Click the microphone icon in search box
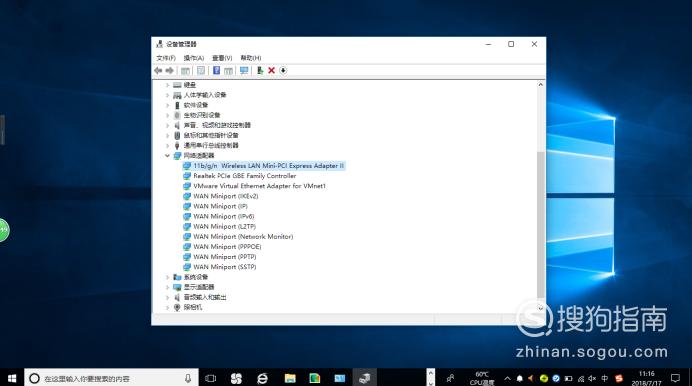The image size is (692, 386). (188, 379)
